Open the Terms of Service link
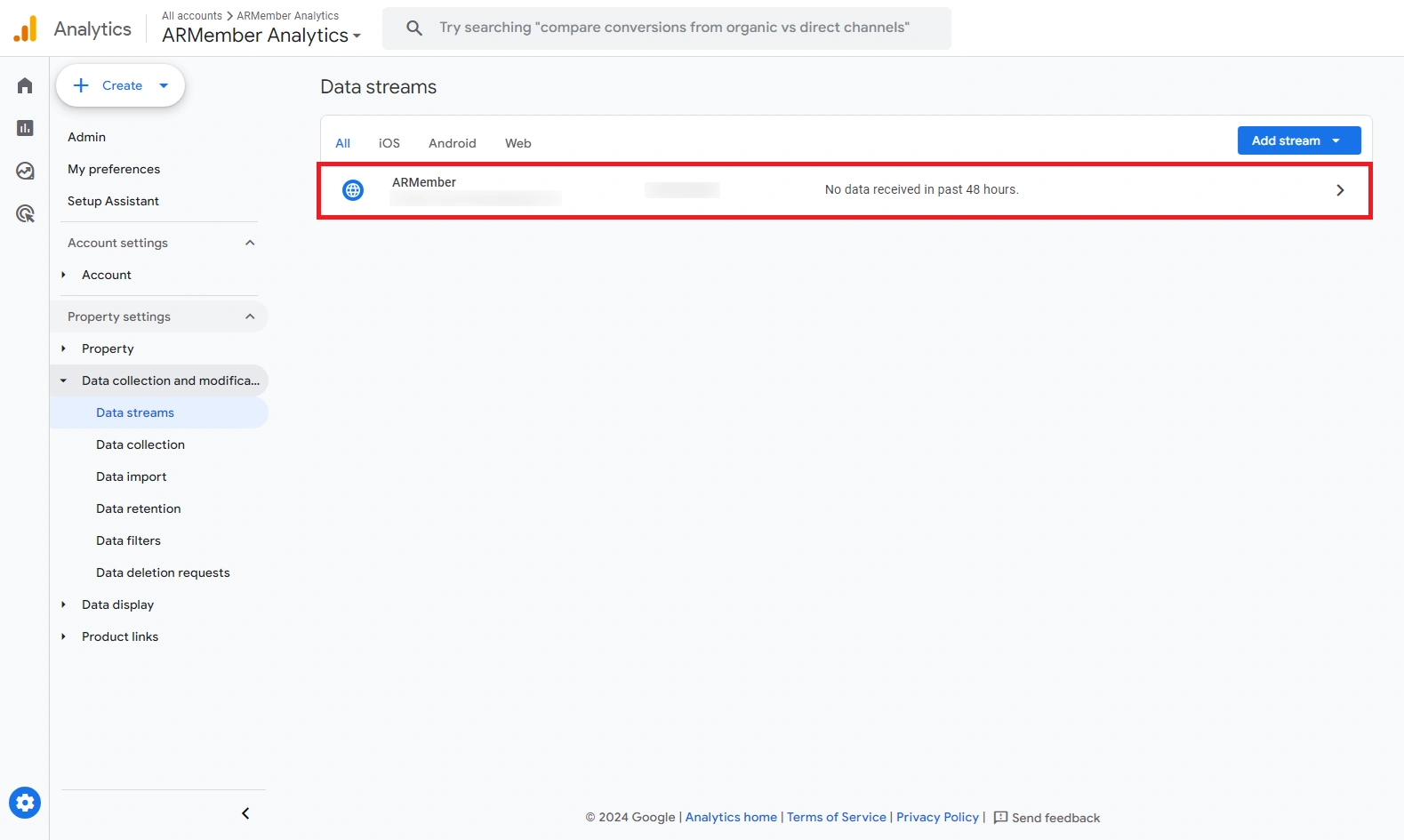Image resolution: width=1404 pixels, height=840 pixels. (x=837, y=817)
